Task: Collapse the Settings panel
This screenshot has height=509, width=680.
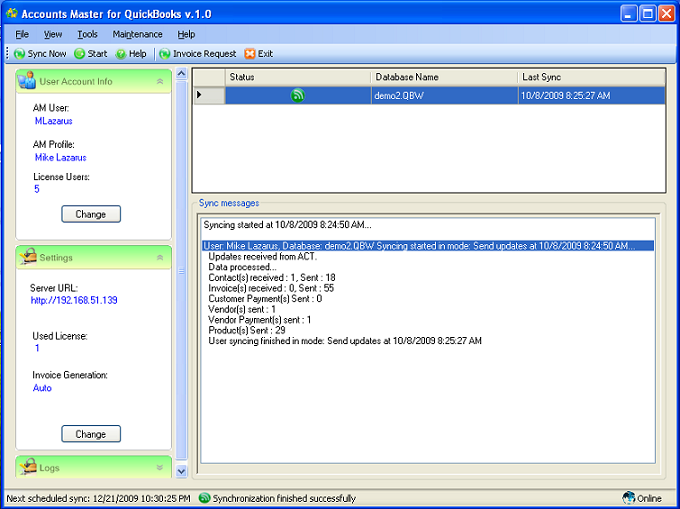Action: point(158,258)
